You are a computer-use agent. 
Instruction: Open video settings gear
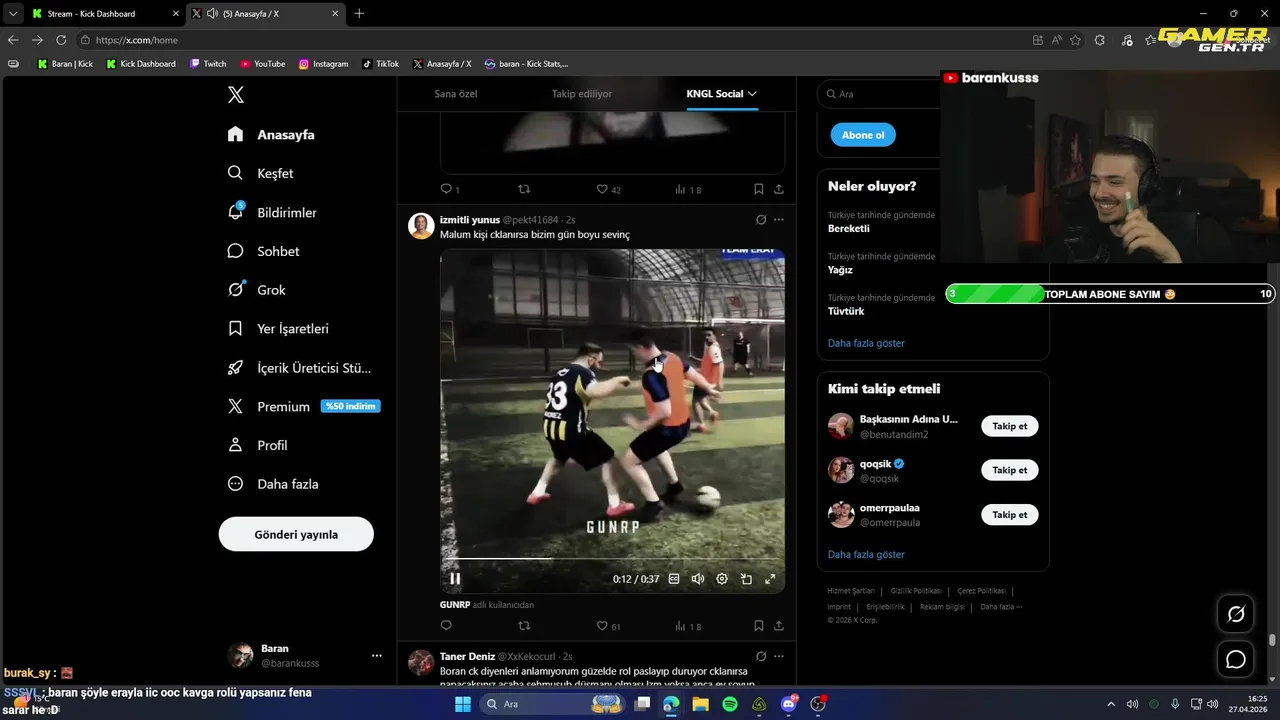722,578
